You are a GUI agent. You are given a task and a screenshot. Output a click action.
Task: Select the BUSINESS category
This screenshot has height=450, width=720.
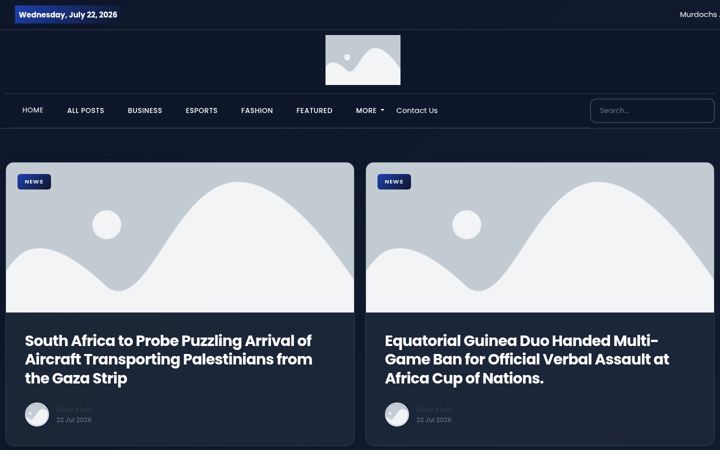click(145, 111)
